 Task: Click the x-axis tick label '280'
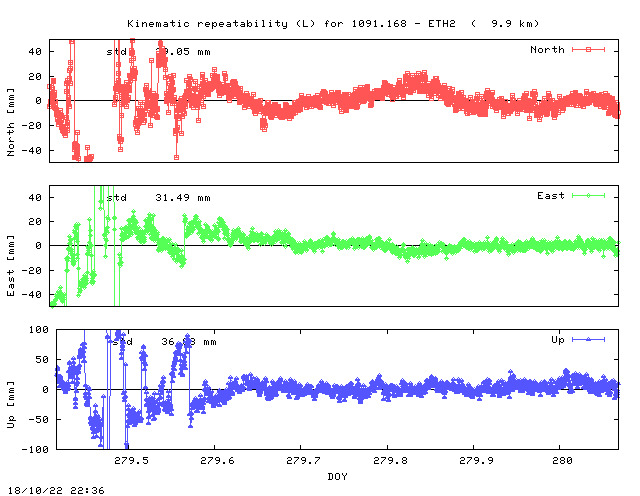tap(562, 460)
